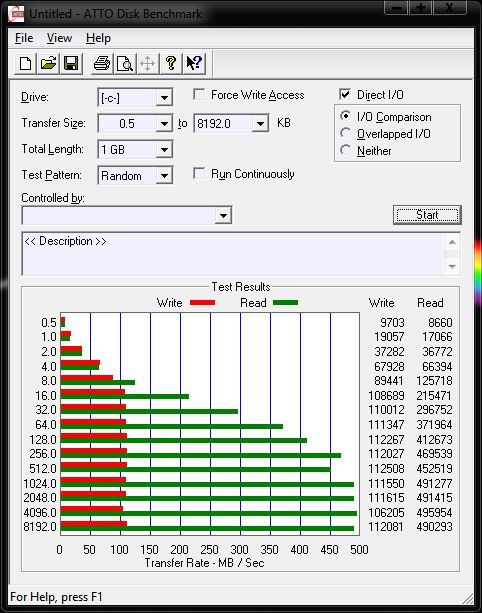Click the Open file folder icon
Viewport: 482px width, 613px height.
point(48,63)
